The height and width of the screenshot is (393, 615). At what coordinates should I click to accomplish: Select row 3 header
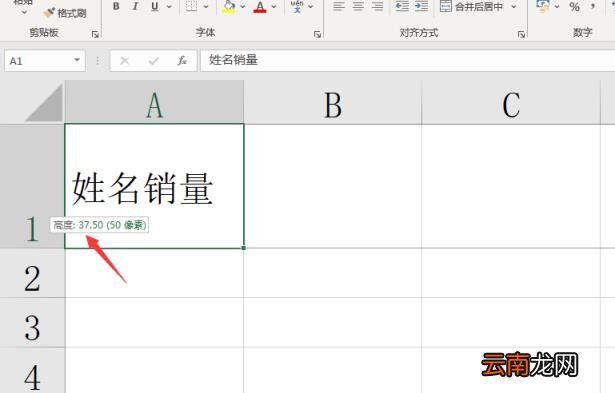[32, 322]
